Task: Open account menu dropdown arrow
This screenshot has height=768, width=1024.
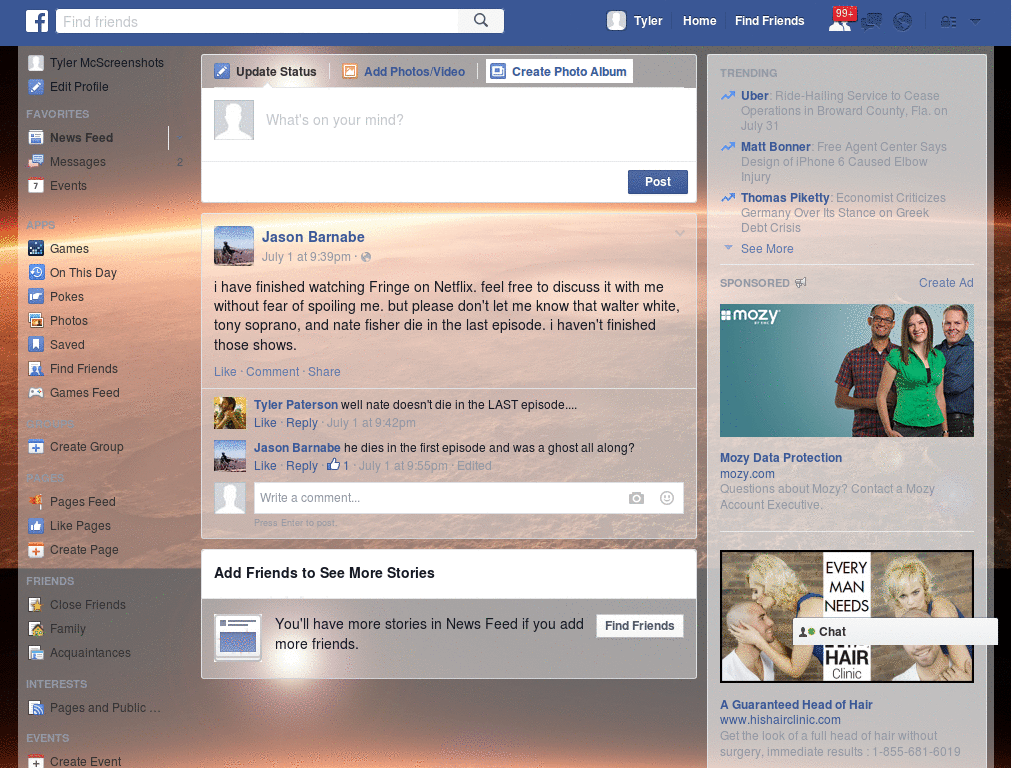Action: (975, 22)
